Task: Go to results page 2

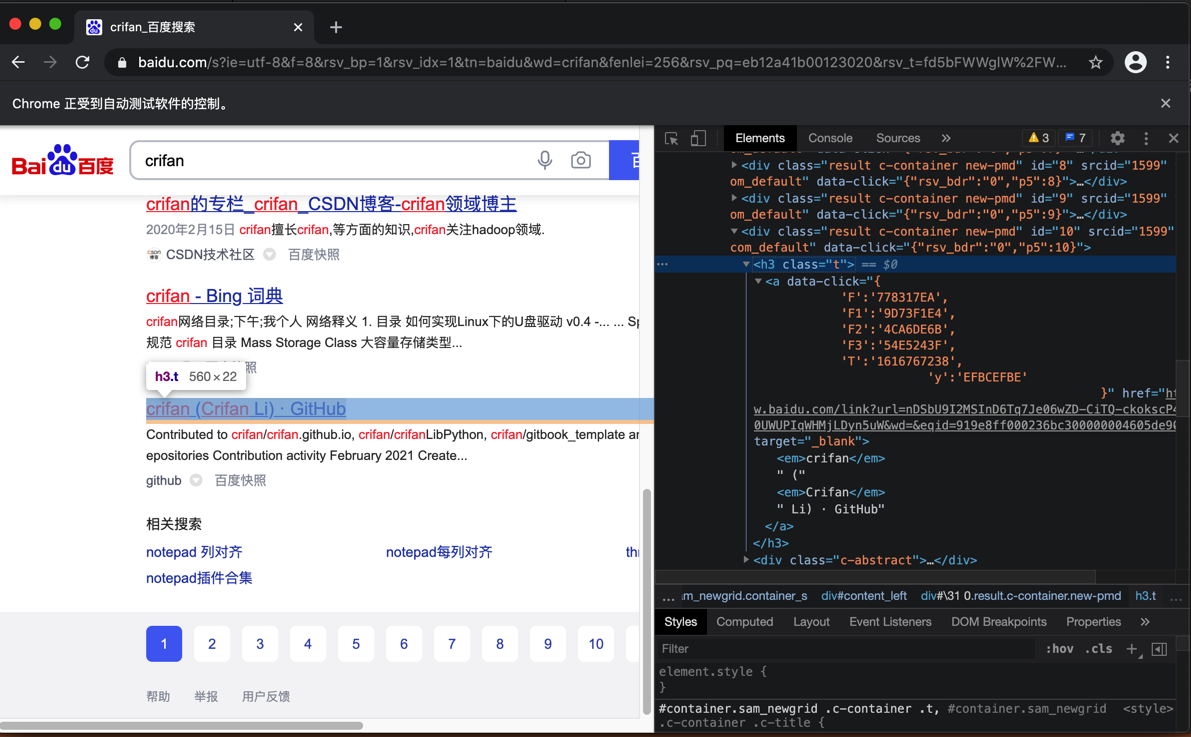Action: click(212, 644)
